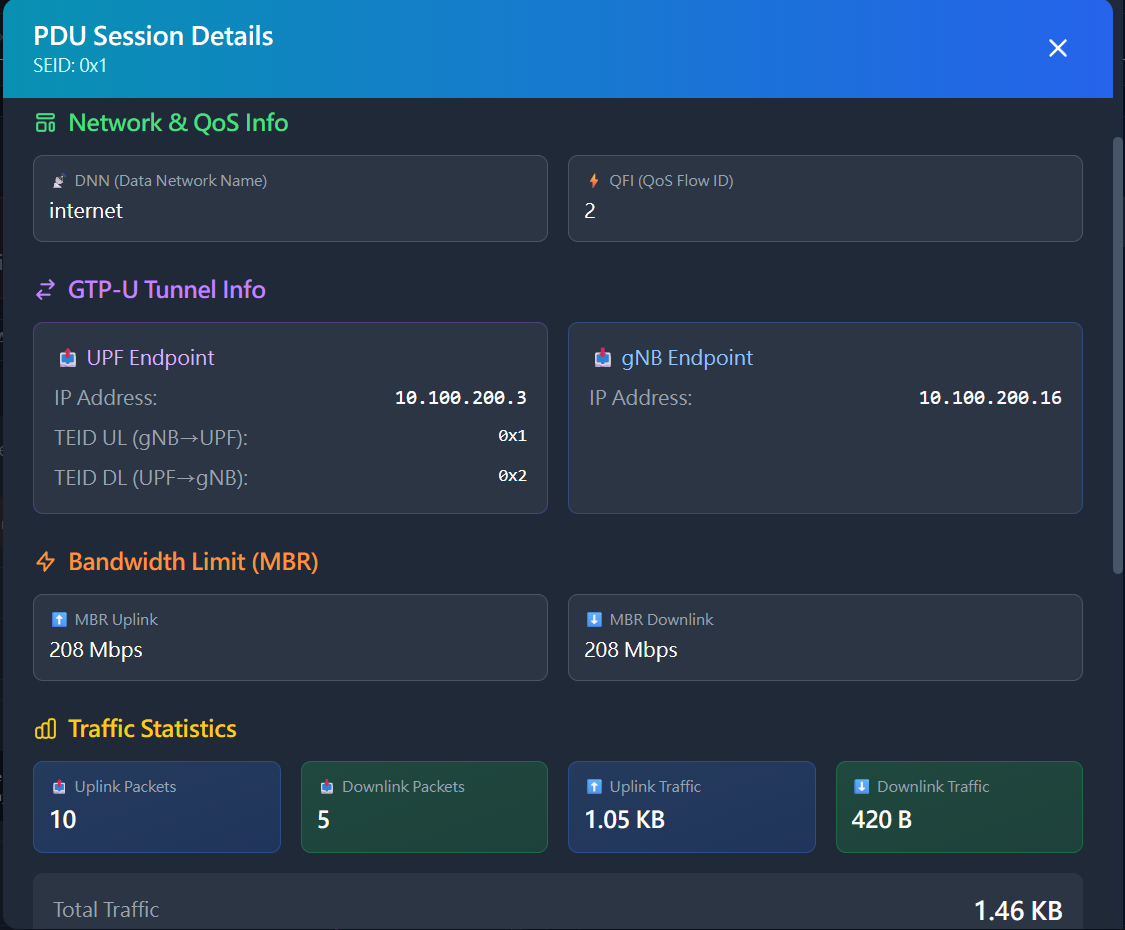This screenshot has width=1125, height=930.
Task: Click the bolt icon next to QFI label
Action: (594, 181)
